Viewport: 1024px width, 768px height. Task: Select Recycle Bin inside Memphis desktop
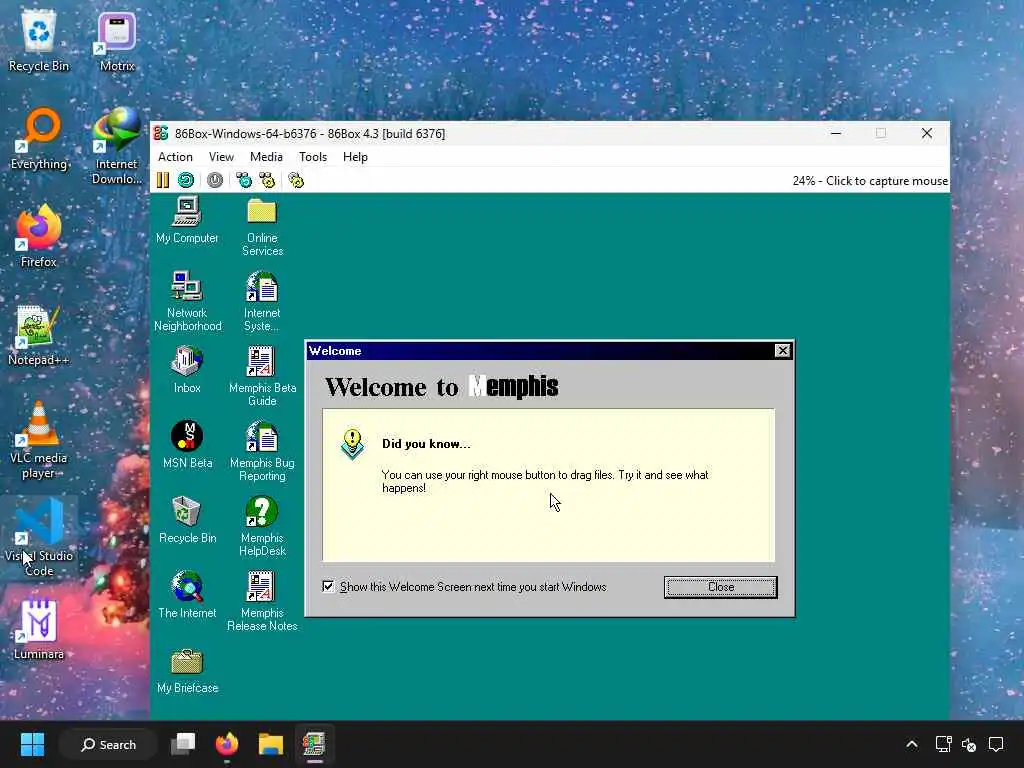[187, 520]
